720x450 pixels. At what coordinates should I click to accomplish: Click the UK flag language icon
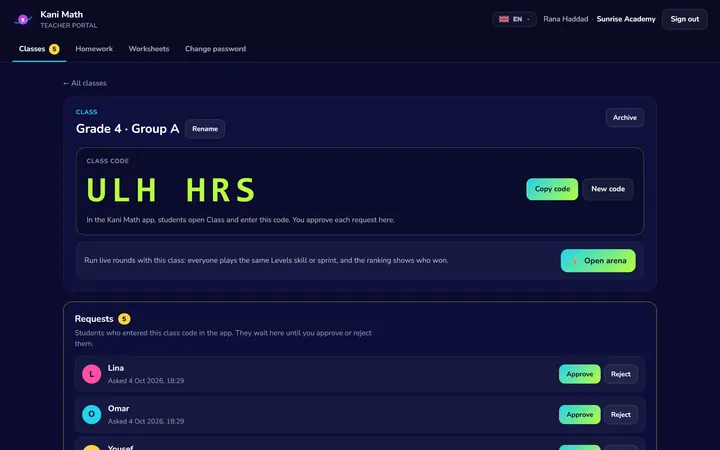coord(504,19)
